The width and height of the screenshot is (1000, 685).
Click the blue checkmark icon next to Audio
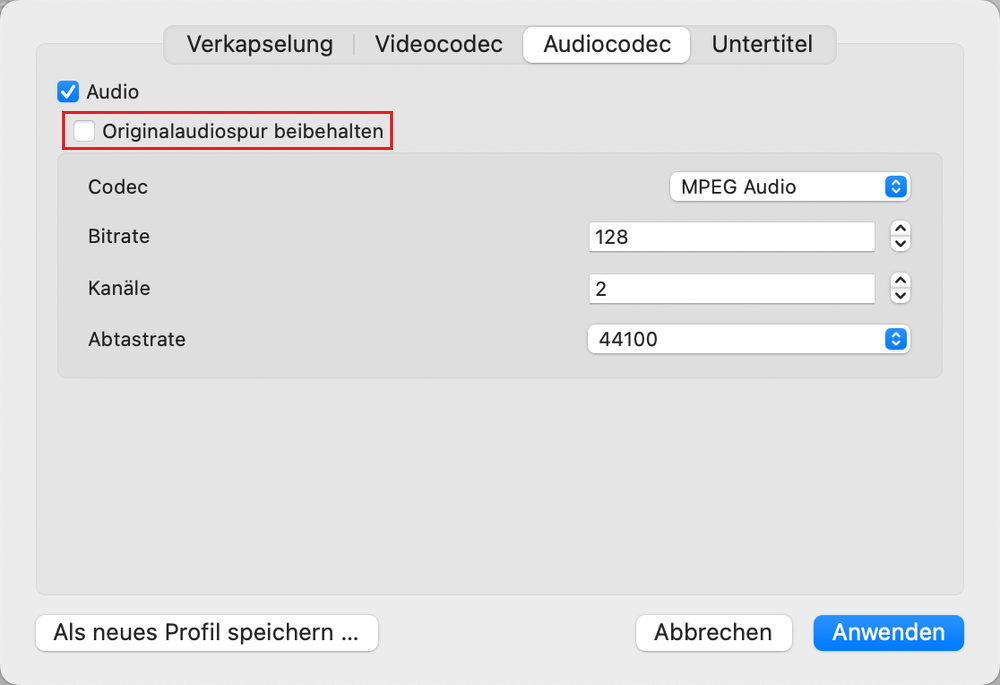(x=67, y=91)
